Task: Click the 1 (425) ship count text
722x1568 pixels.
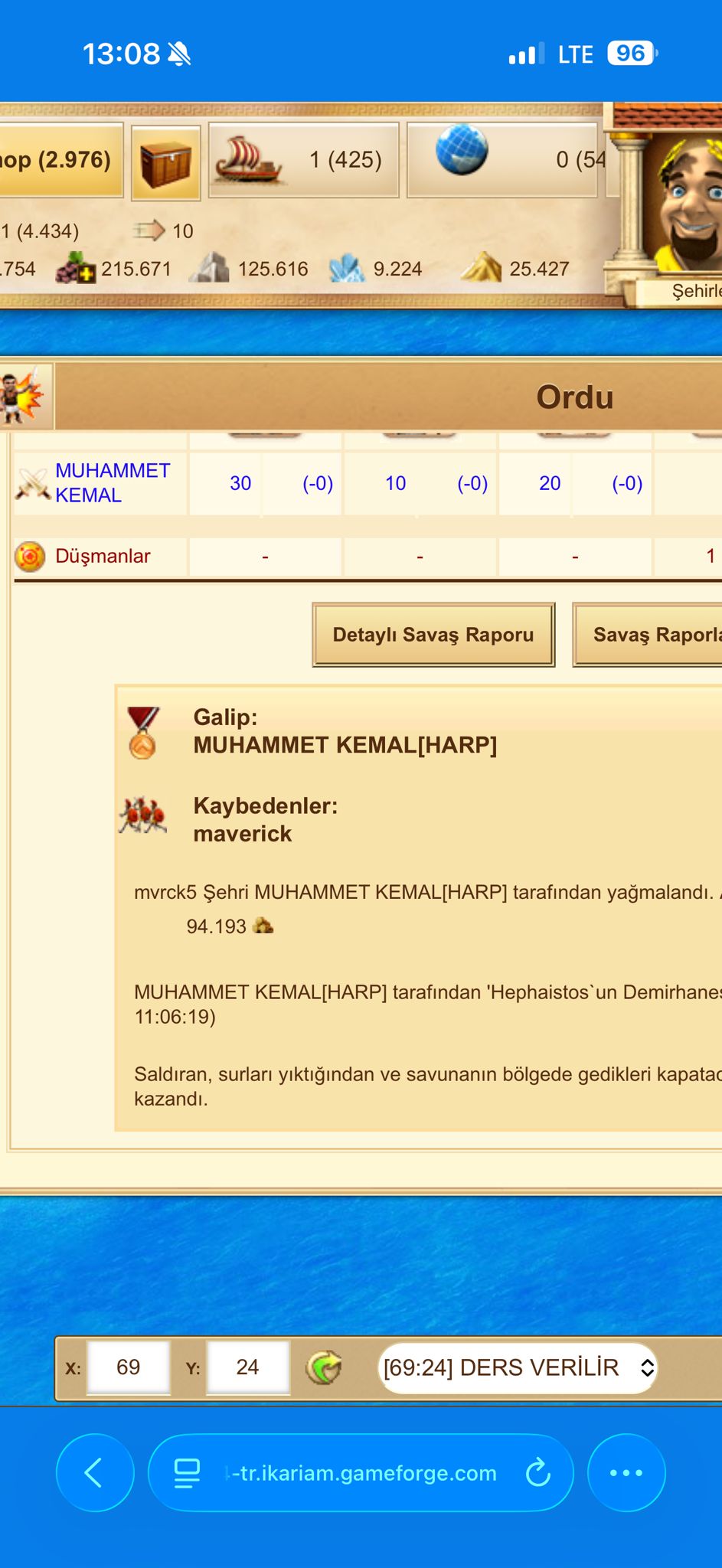Action: (x=345, y=160)
